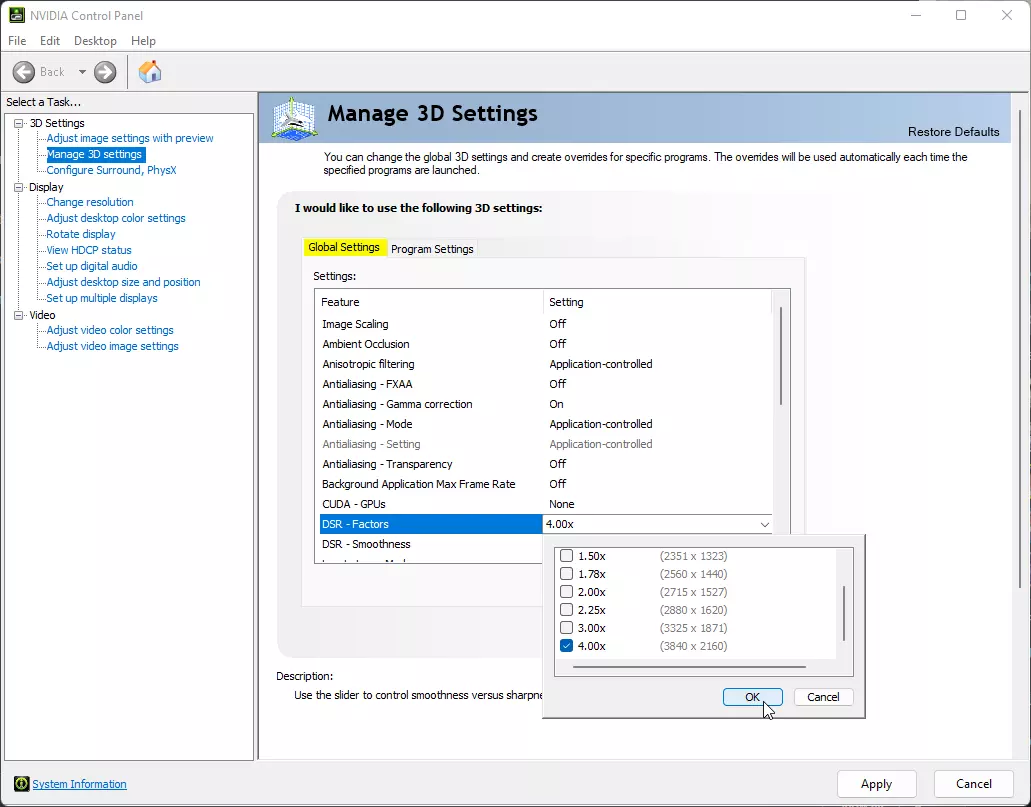This screenshot has width=1031, height=807.
Task: Click the settings list vertical scrollbar
Action: [x=780, y=356]
